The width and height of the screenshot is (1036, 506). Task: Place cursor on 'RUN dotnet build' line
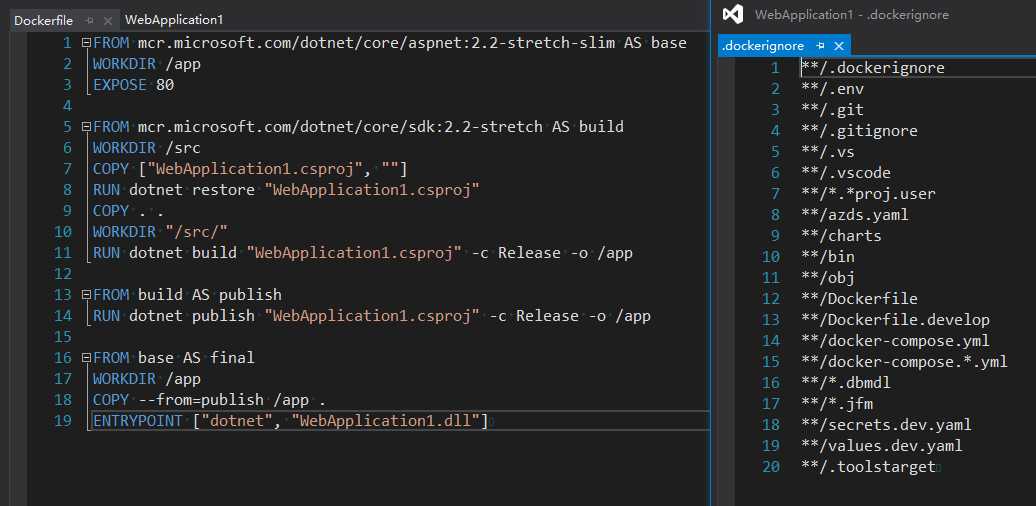[363, 252]
